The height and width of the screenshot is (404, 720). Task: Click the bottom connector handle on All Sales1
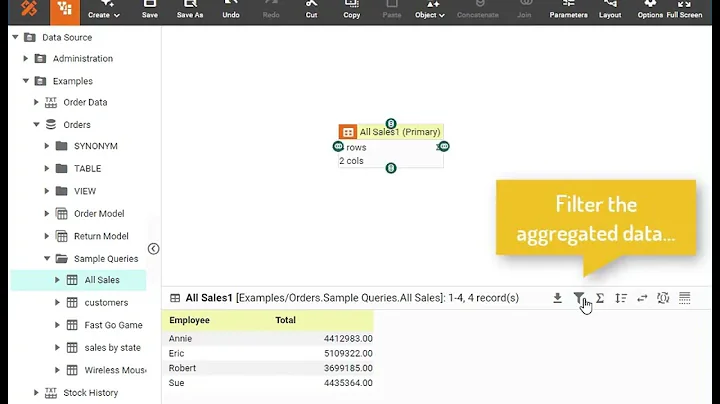[391, 168]
